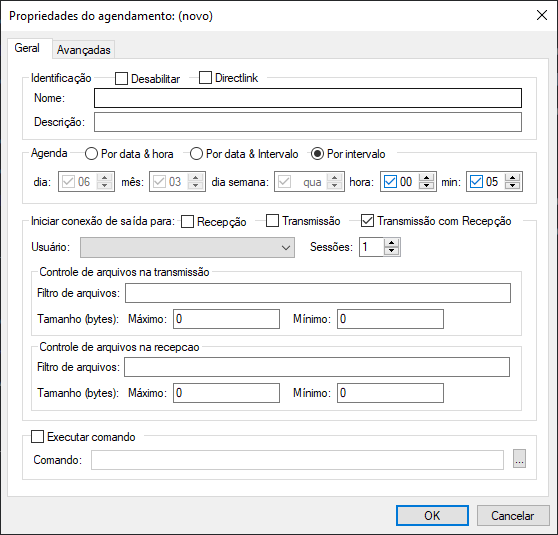Select the Geral tab
The height and width of the screenshot is (535, 558).
[x=27, y=48]
